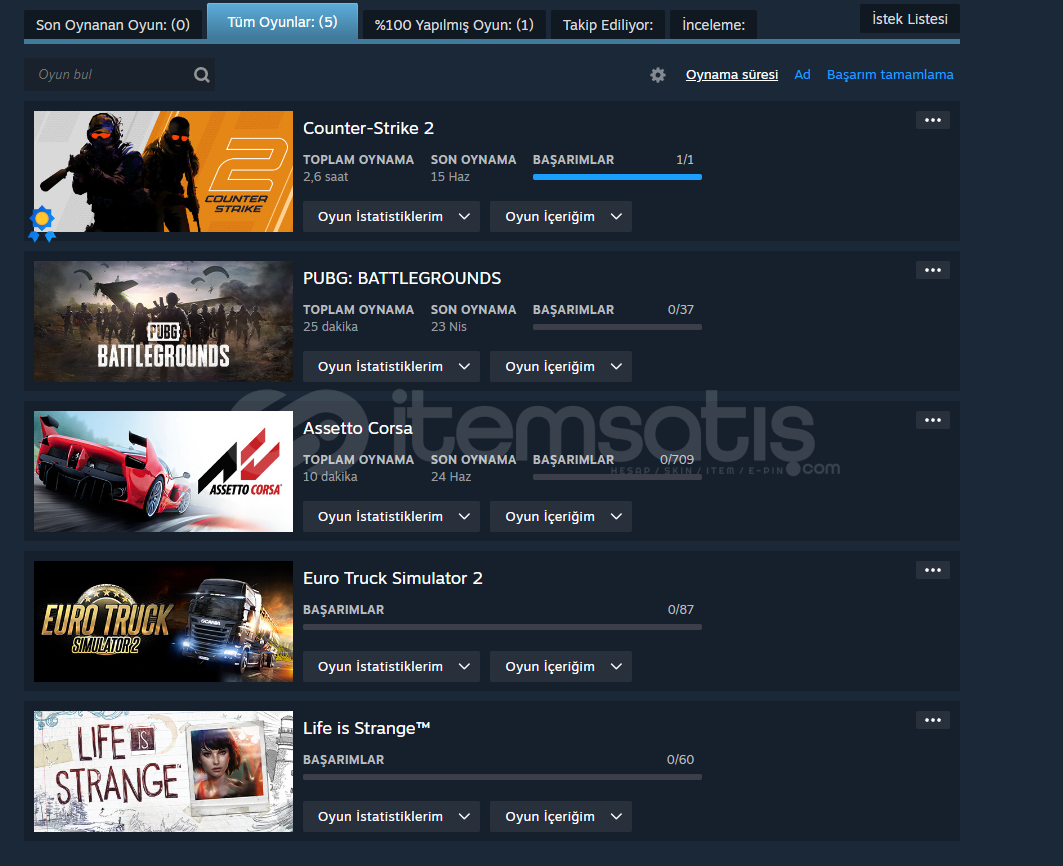Expand Oyun İstatistiklerim for PUBG: BATTLEGROUNDS
Screen dimensions: 1063x866
tap(391, 366)
